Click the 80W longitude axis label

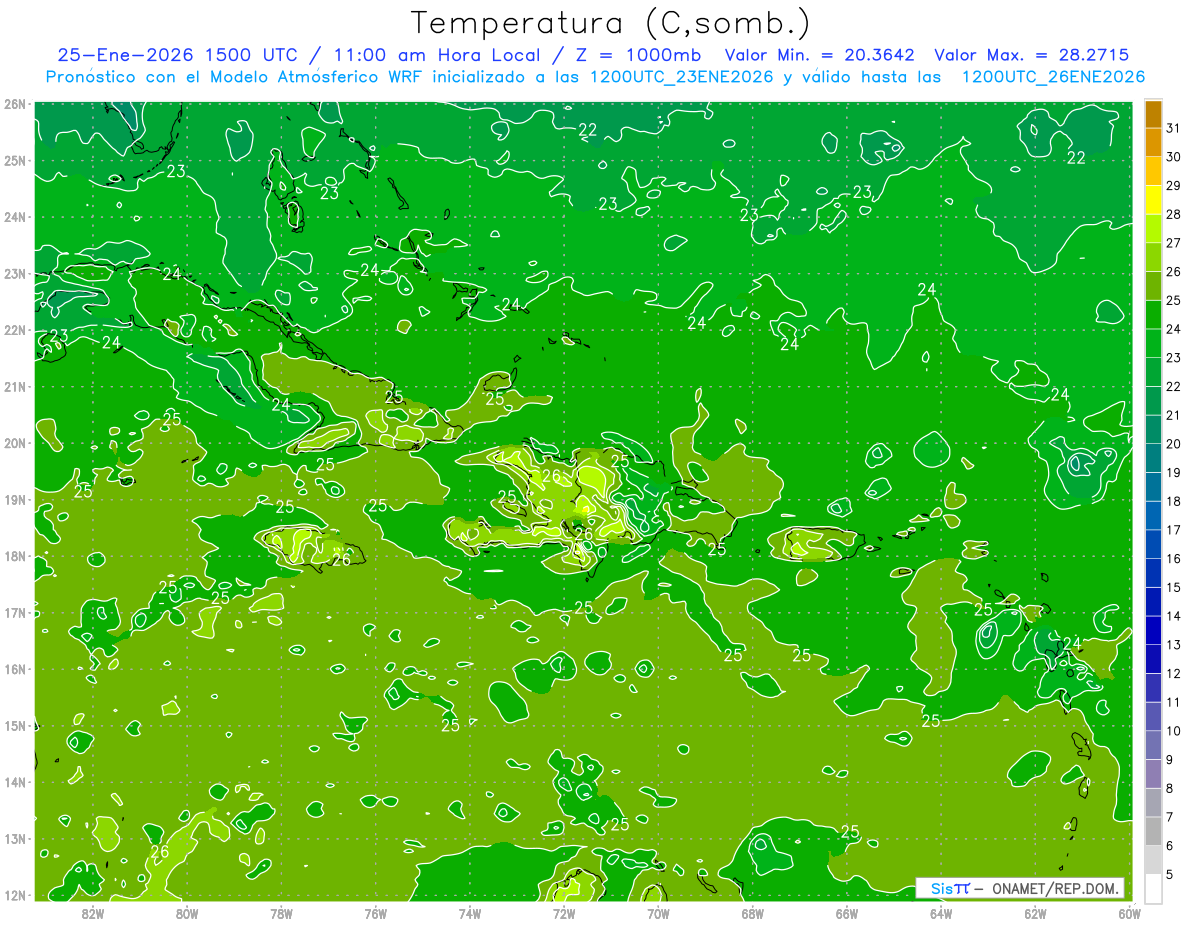(x=187, y=913)
